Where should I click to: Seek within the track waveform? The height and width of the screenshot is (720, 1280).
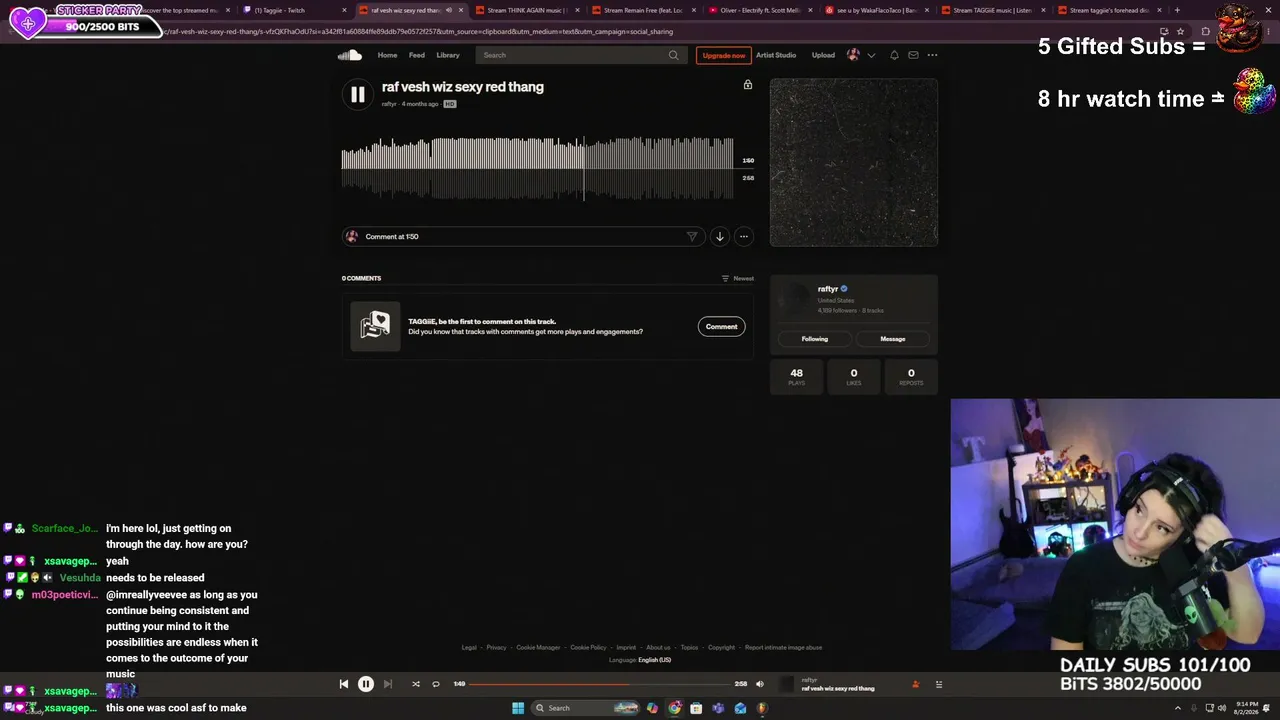(x=538, y=168)
